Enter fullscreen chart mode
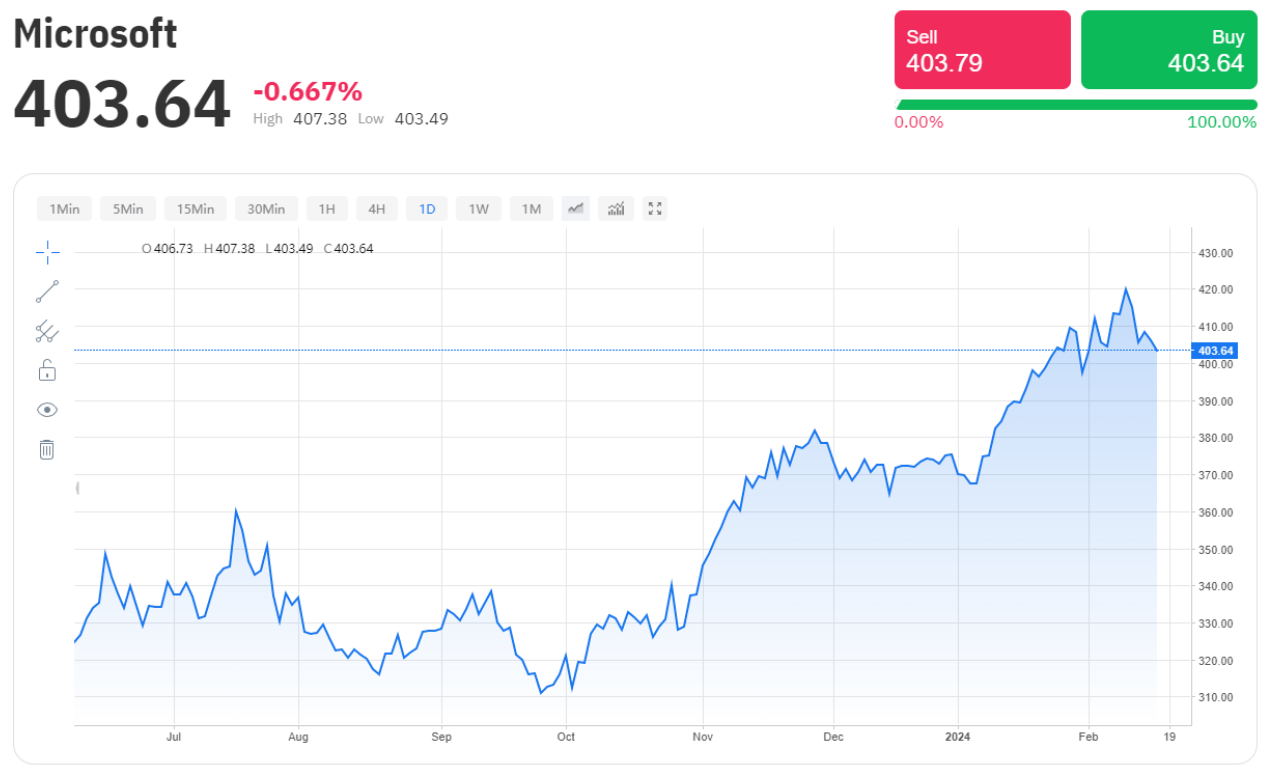This screenshot has height=776, width=1268. [x=655, y=209]
